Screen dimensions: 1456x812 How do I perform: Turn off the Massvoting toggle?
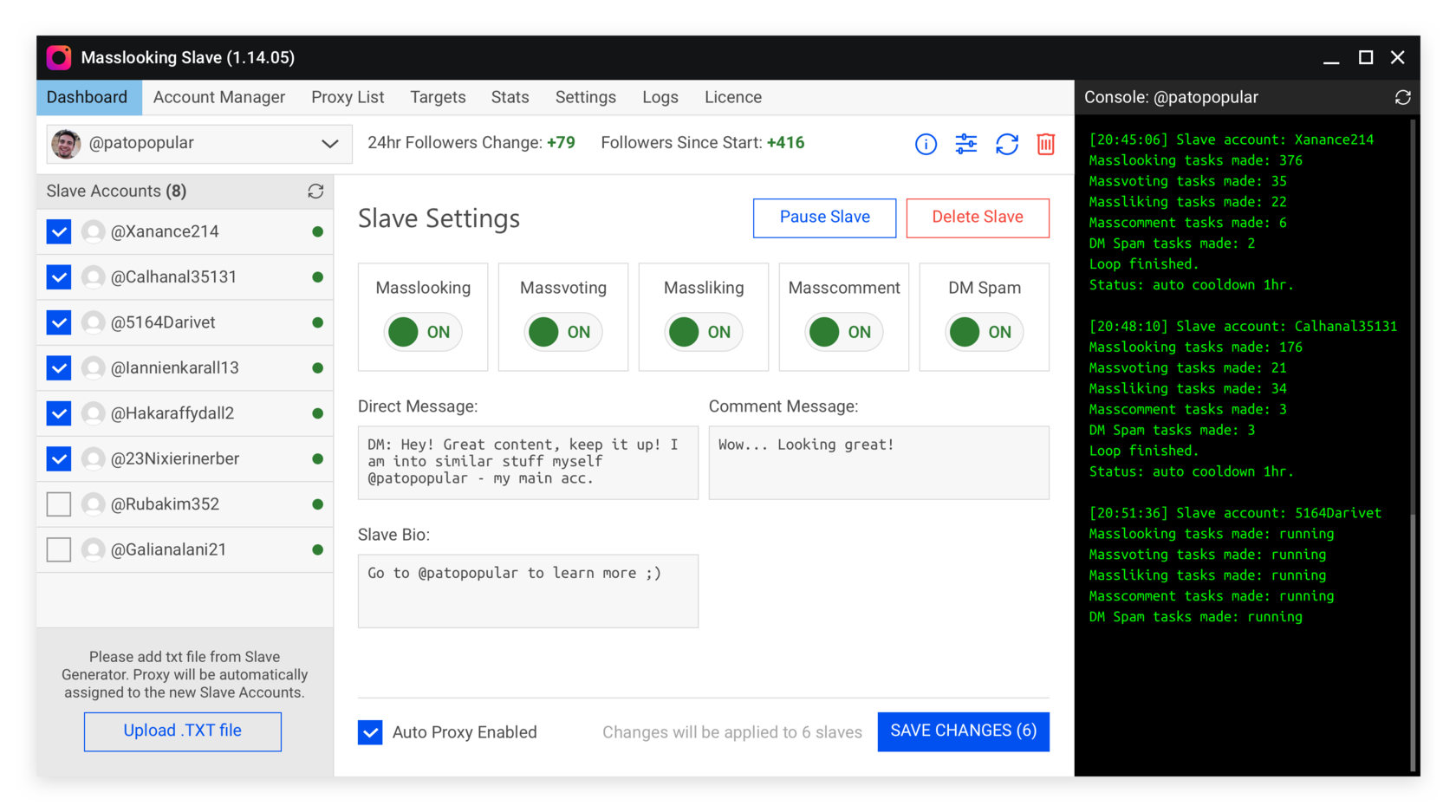pyautogui.click(x=563, y=333)
